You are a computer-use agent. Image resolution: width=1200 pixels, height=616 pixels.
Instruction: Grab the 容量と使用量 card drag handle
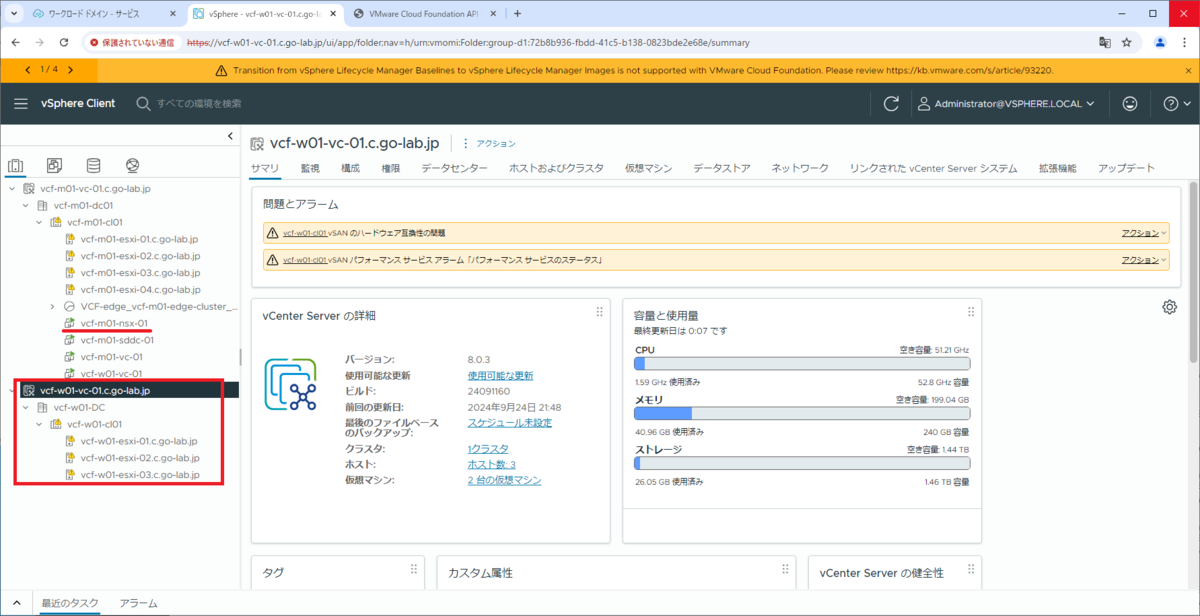(x=970, y=313)
